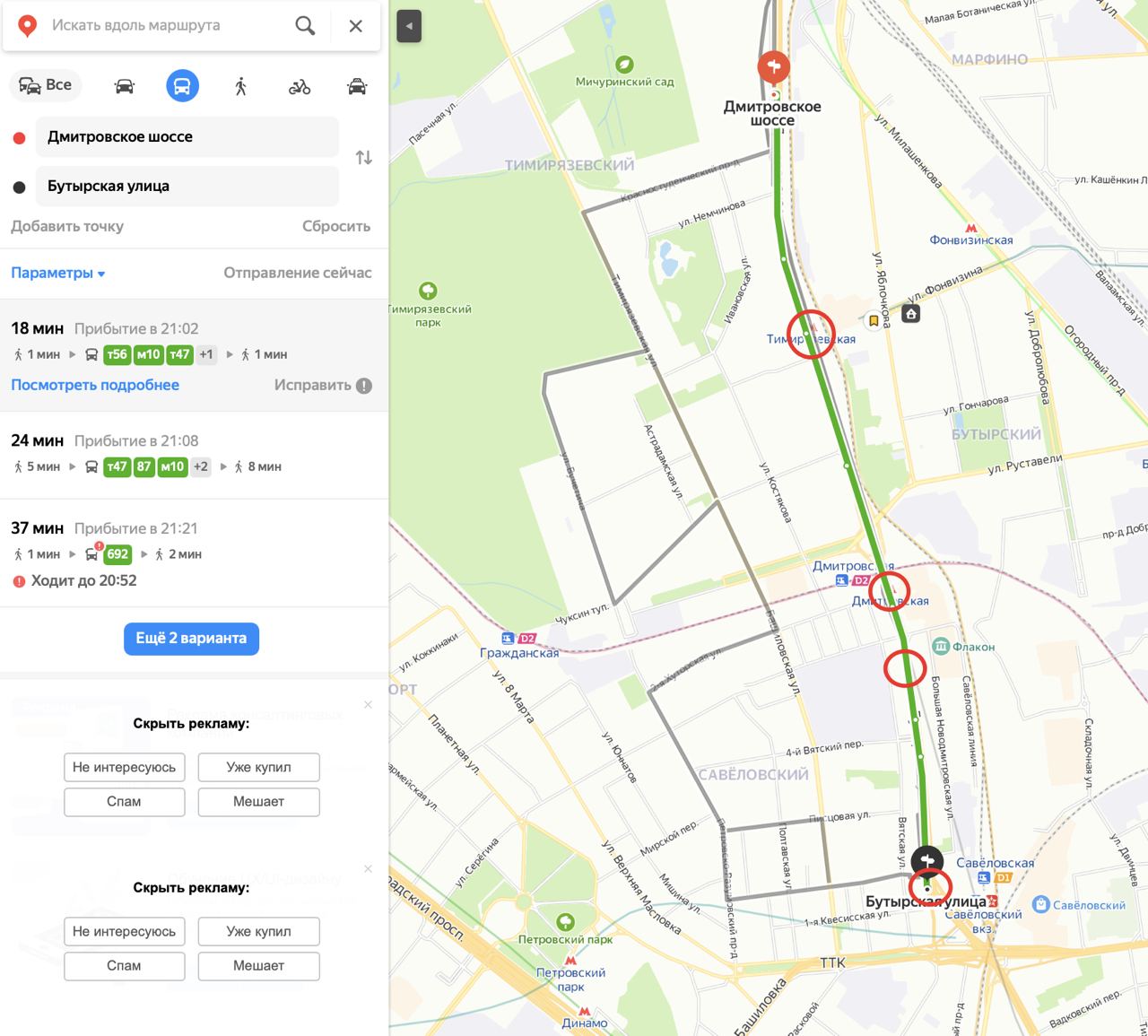Click the Ходит до 20:52 warning
This screenshot has width=1148, height=1036.
point(75,580)
